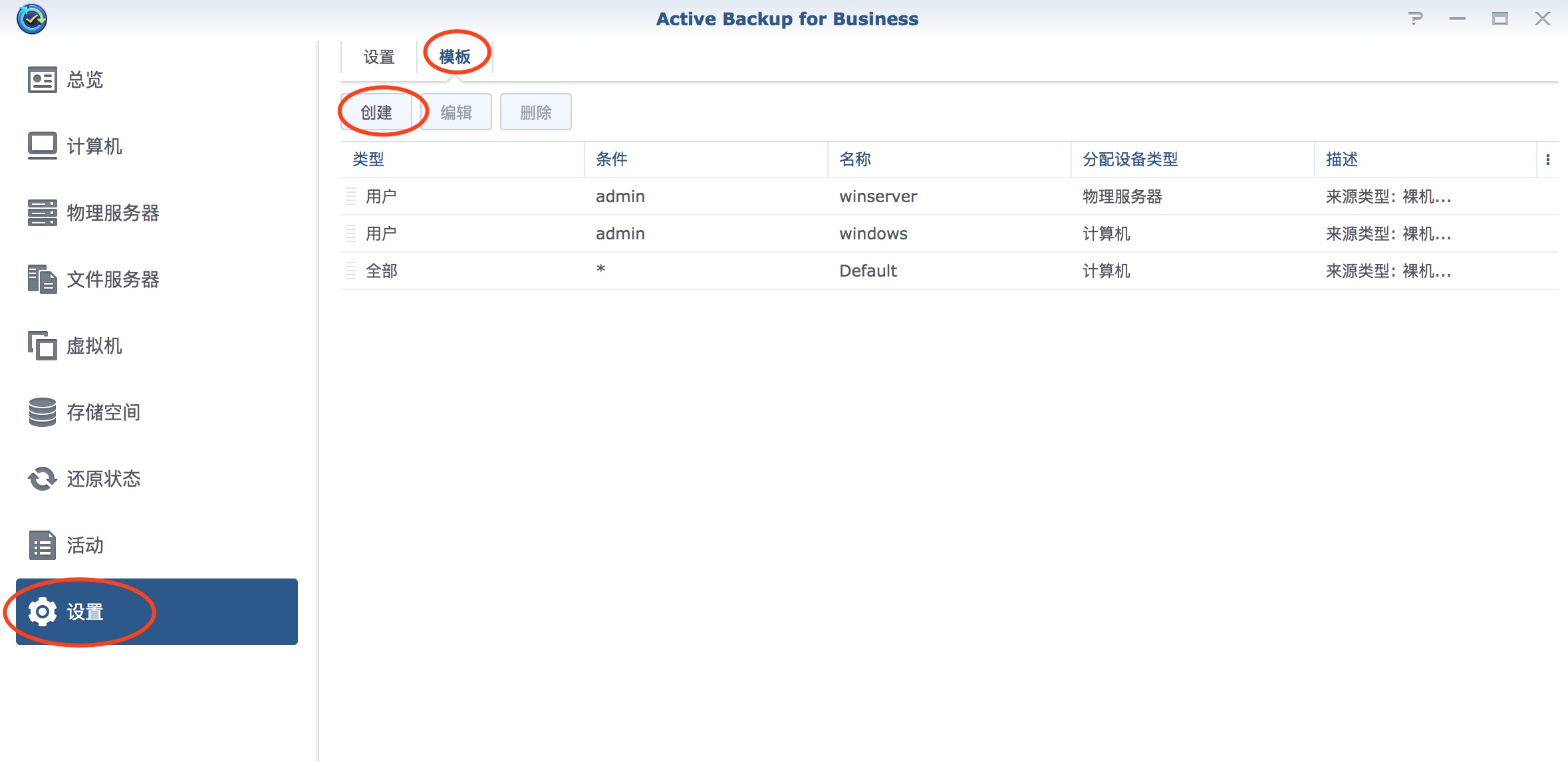Image resolution: width=1568 pixels, height=762 pixels.
Task: Click 用户 type in the windows row
Action: pos(381,233)
